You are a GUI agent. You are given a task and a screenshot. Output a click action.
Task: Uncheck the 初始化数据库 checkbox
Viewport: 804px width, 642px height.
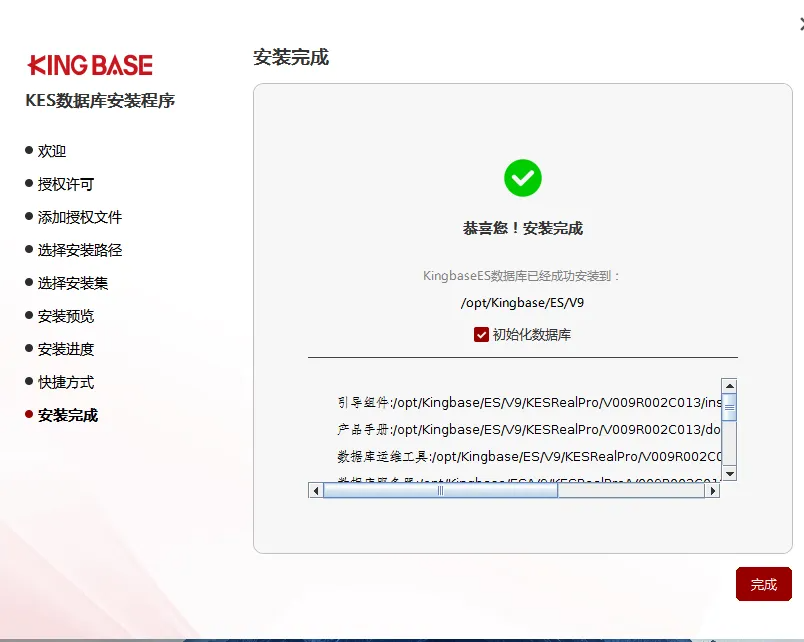point(481,335)
